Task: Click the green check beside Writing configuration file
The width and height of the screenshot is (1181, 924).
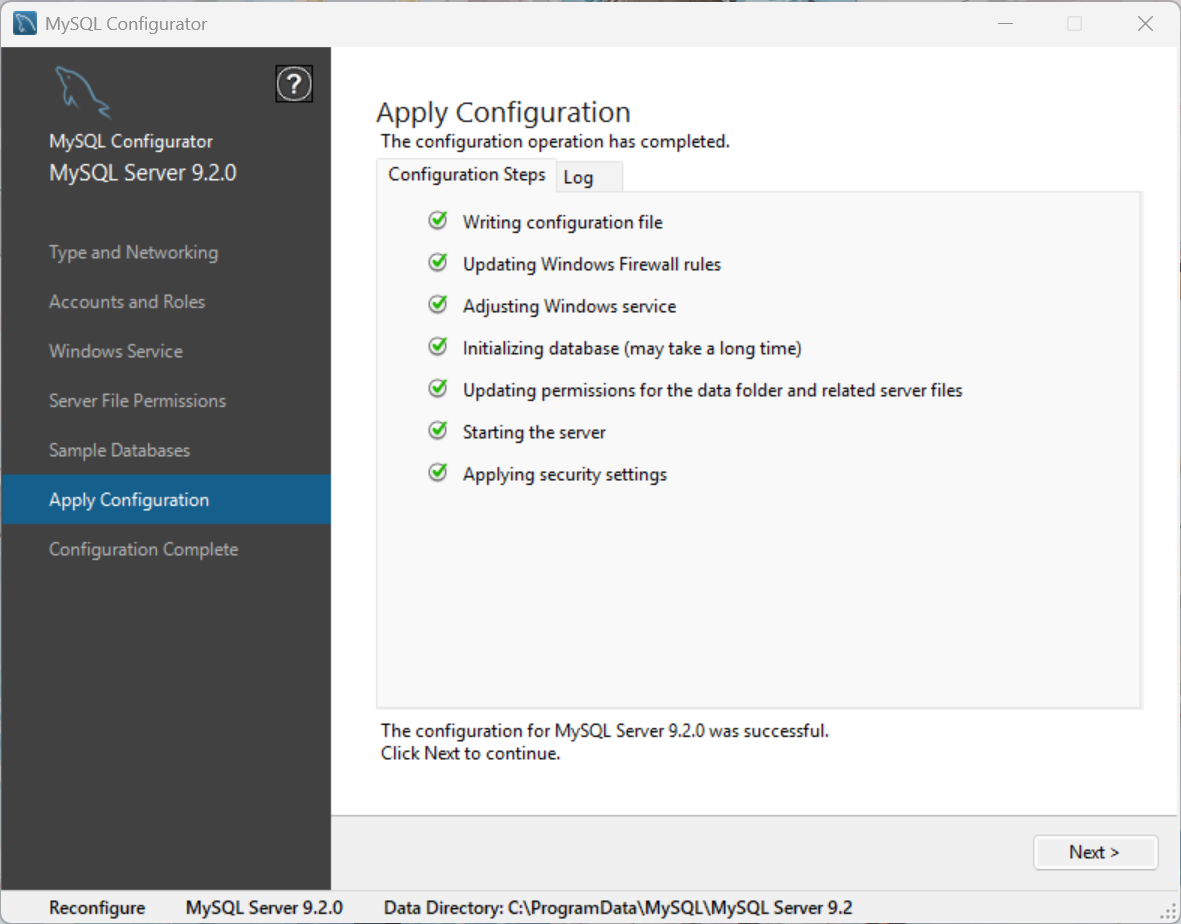Action: pos(438,221)
